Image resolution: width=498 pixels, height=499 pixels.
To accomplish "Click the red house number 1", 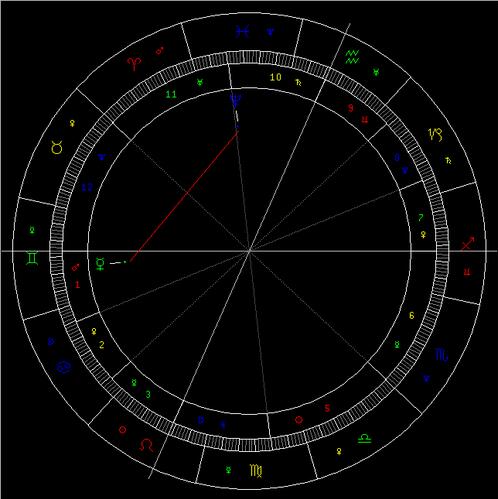I will 77,284.
